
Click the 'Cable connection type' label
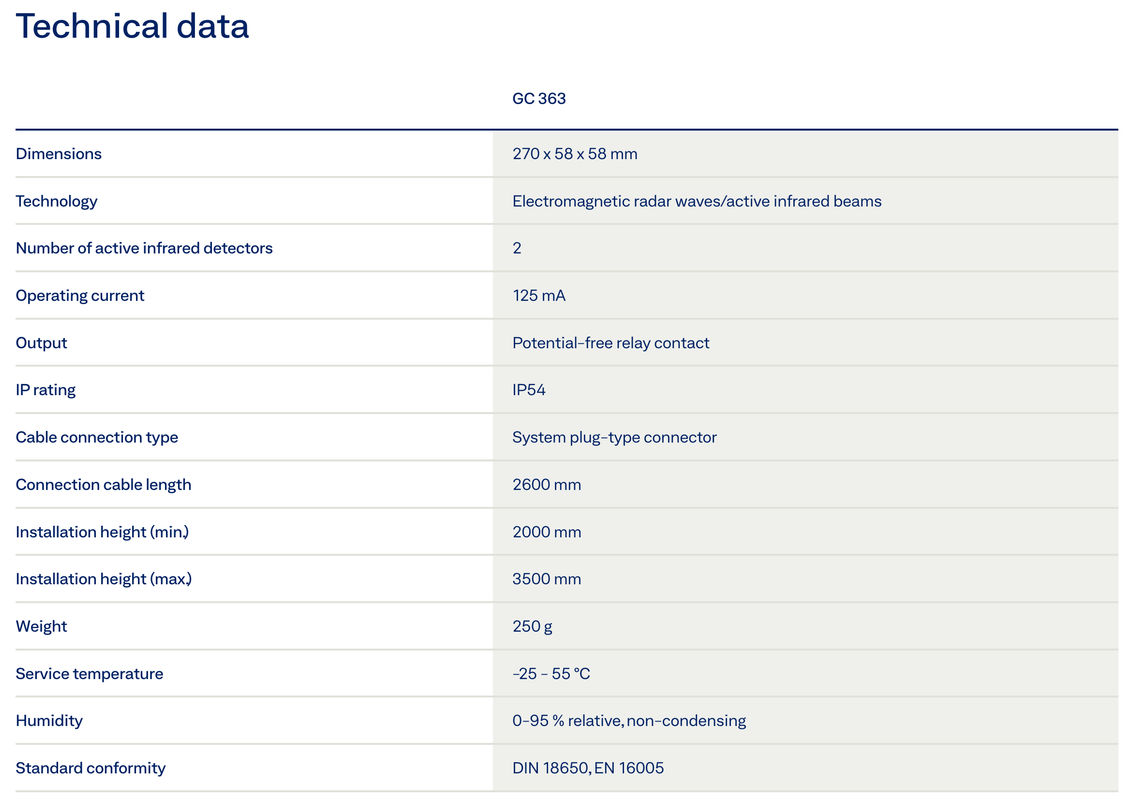pos(97,438)
